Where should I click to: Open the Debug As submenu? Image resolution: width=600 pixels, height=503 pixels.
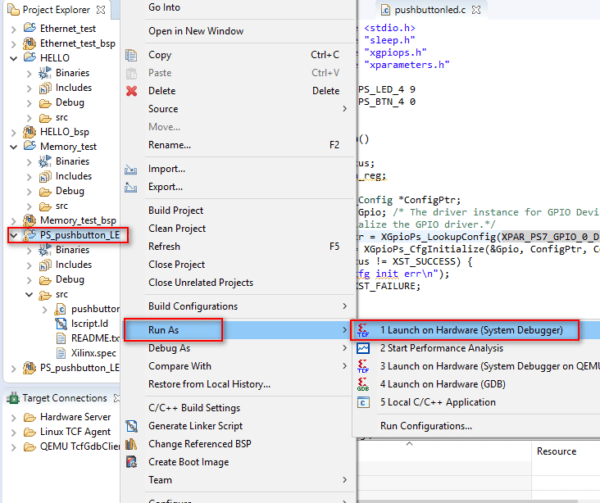169,348
